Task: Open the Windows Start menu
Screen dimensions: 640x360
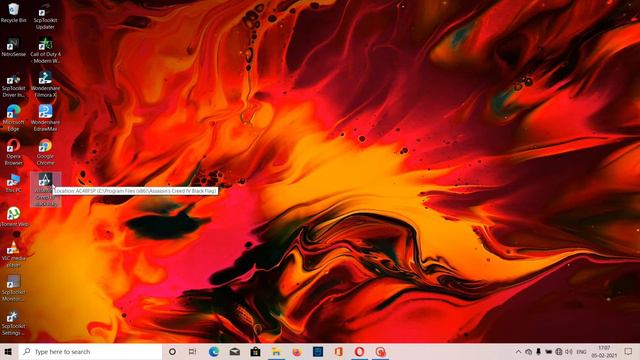Action: point(8,351)
